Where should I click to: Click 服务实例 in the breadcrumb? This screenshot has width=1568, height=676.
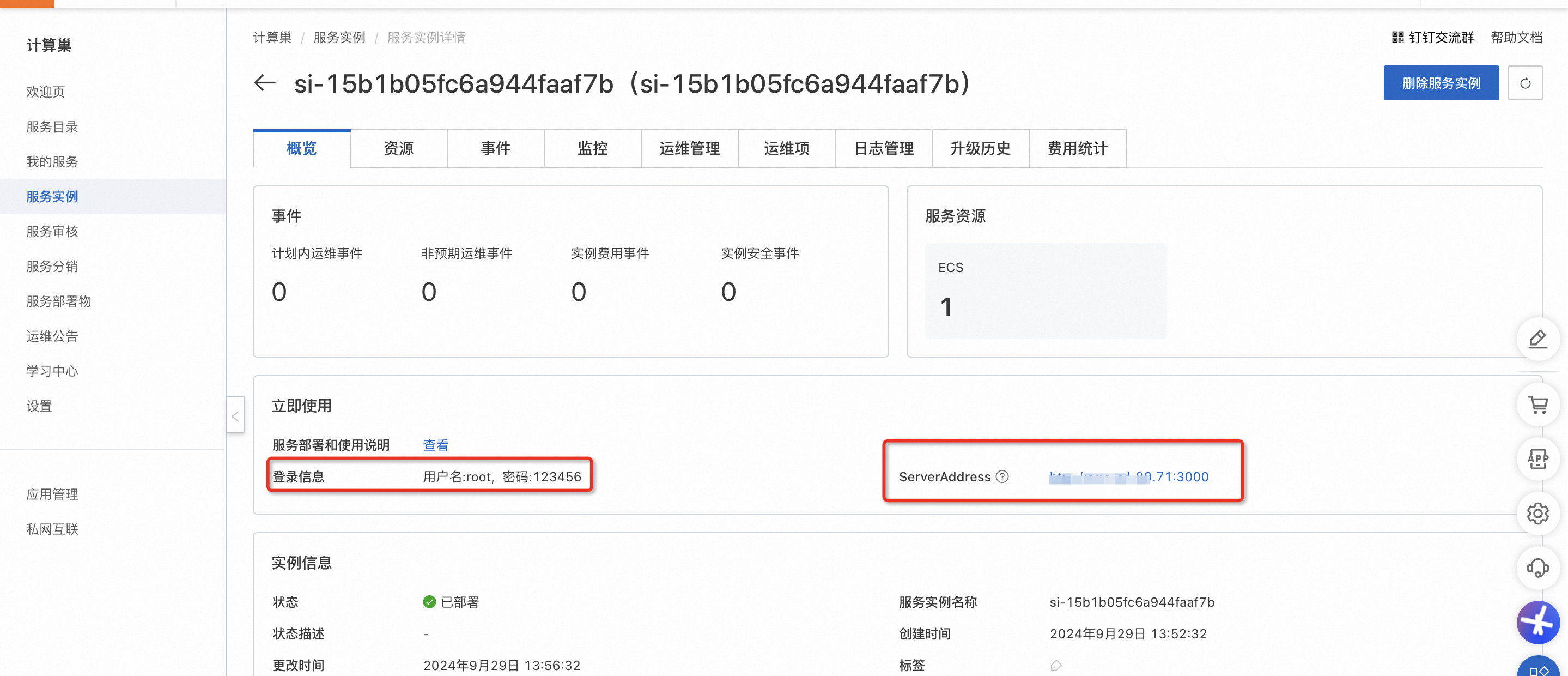[339, 38]
